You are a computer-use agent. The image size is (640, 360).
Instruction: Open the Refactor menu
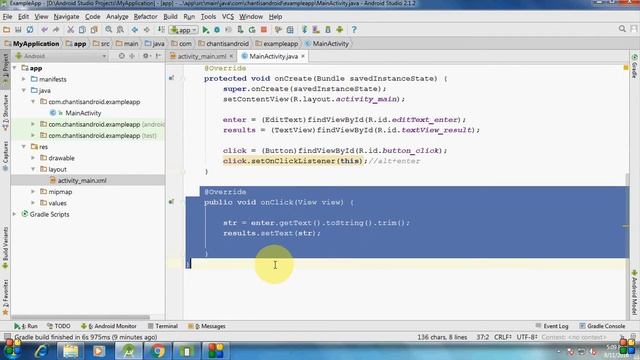pyautogui.click(x=145, y=17)
